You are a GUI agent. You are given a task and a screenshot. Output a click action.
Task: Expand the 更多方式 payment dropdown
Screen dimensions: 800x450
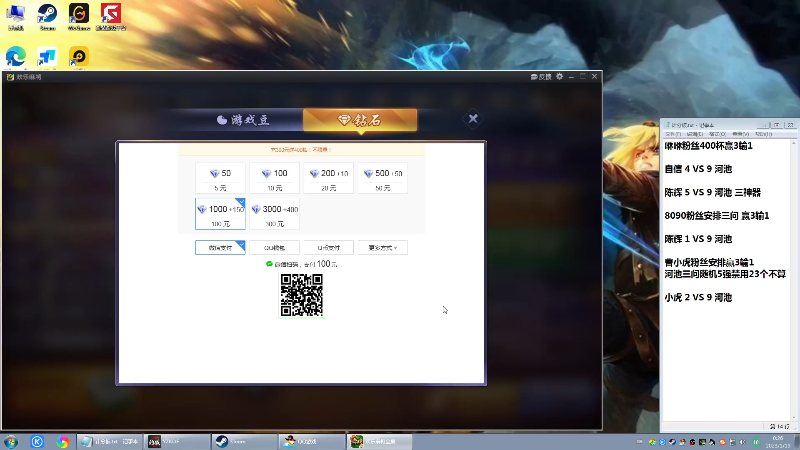[x=383, y=247]
